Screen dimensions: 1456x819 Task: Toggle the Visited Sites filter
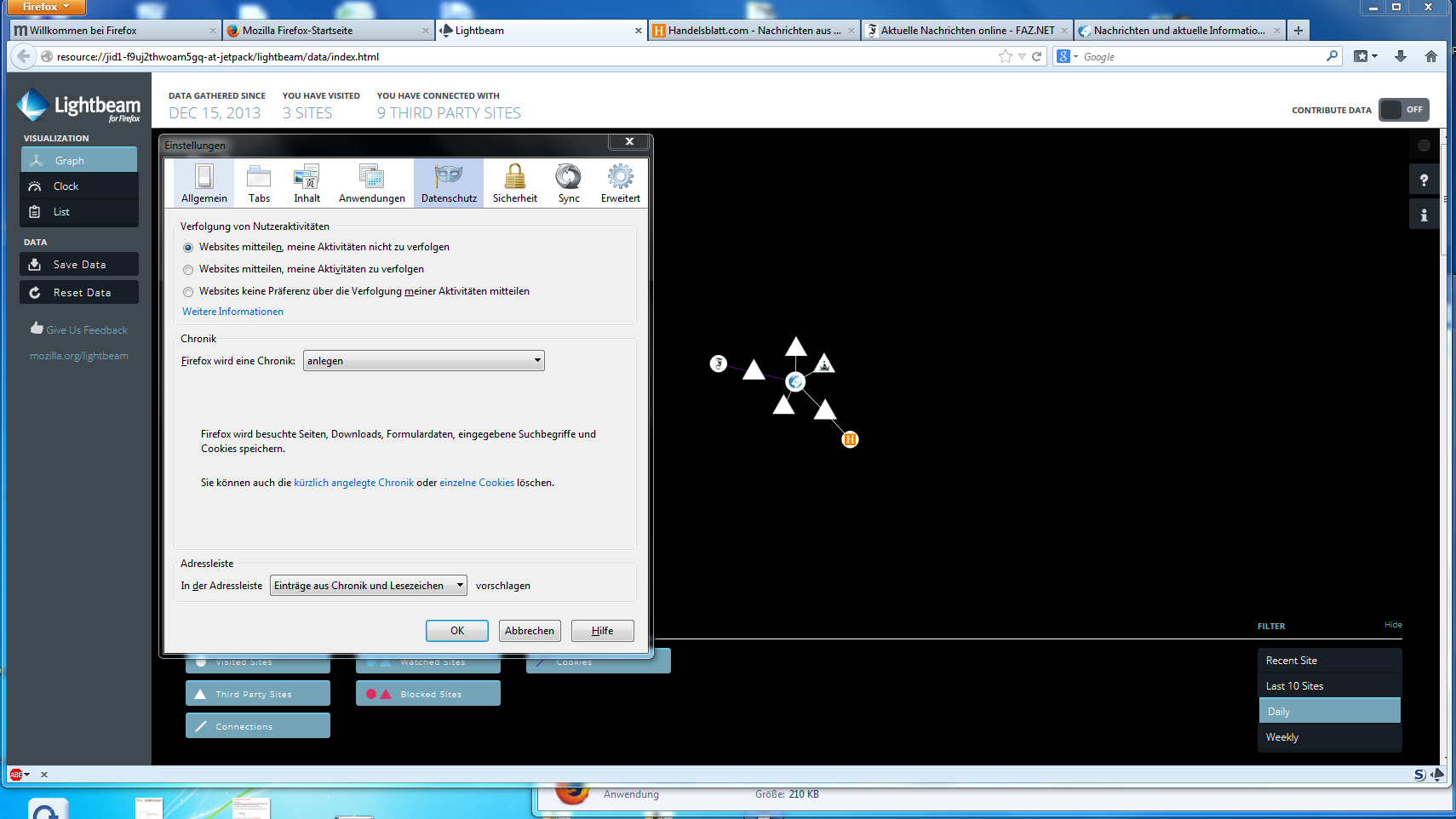point(258,662)
